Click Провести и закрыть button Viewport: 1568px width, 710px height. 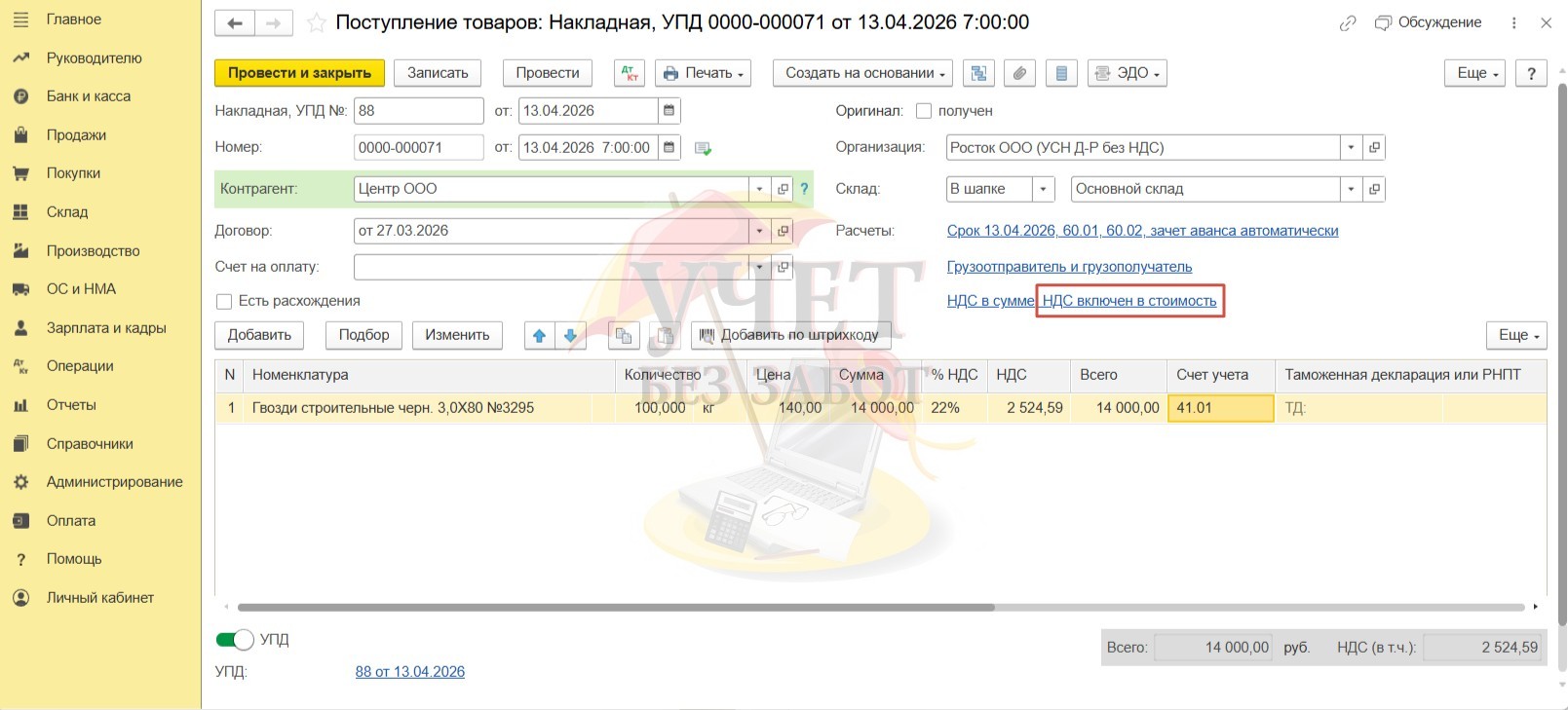pyautogui.click(x=299, y=73)
